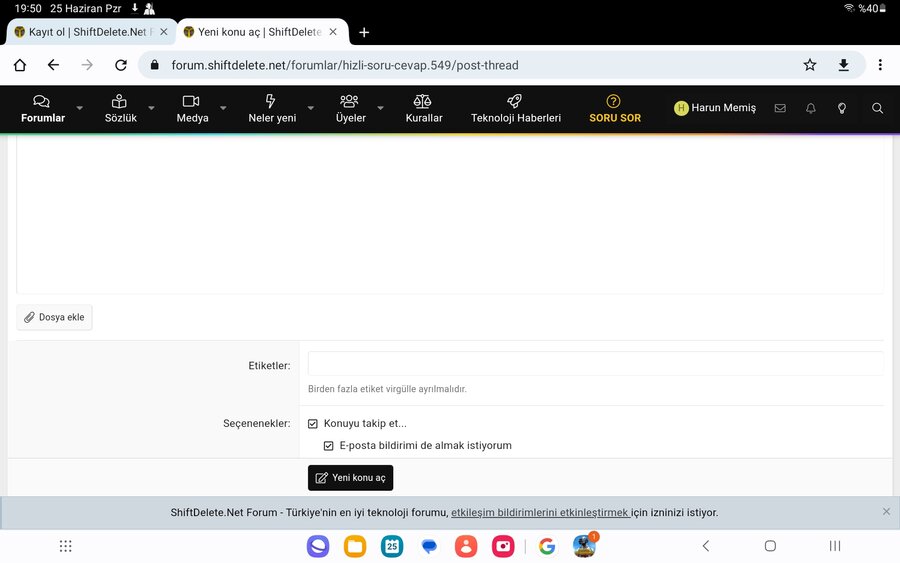The image size is (900, 563).
Task: Open the Android app drawer grid
Action: tap(65, 546)
